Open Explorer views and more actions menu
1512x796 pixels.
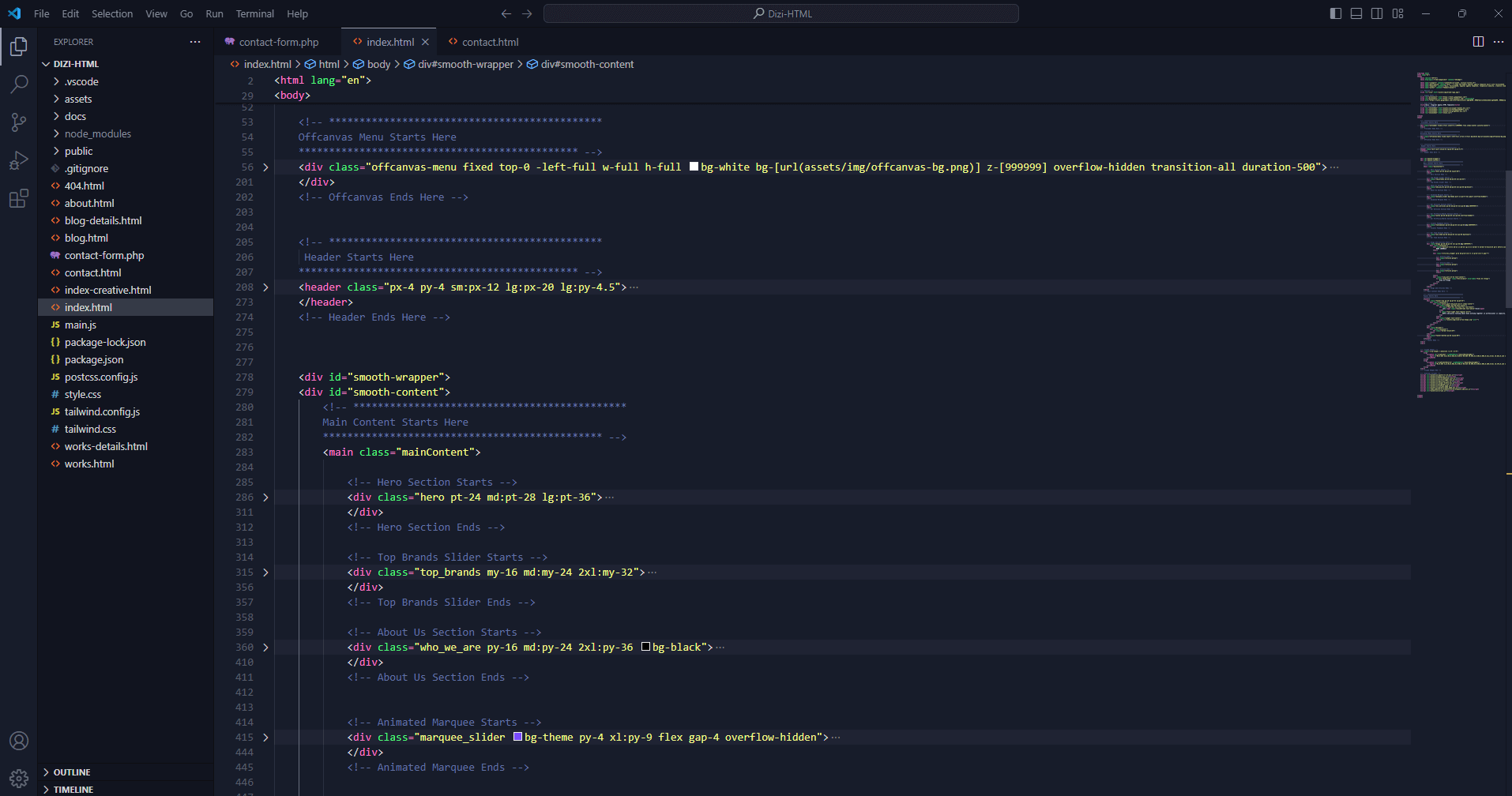pyautogui.click(x=195, y=42)
